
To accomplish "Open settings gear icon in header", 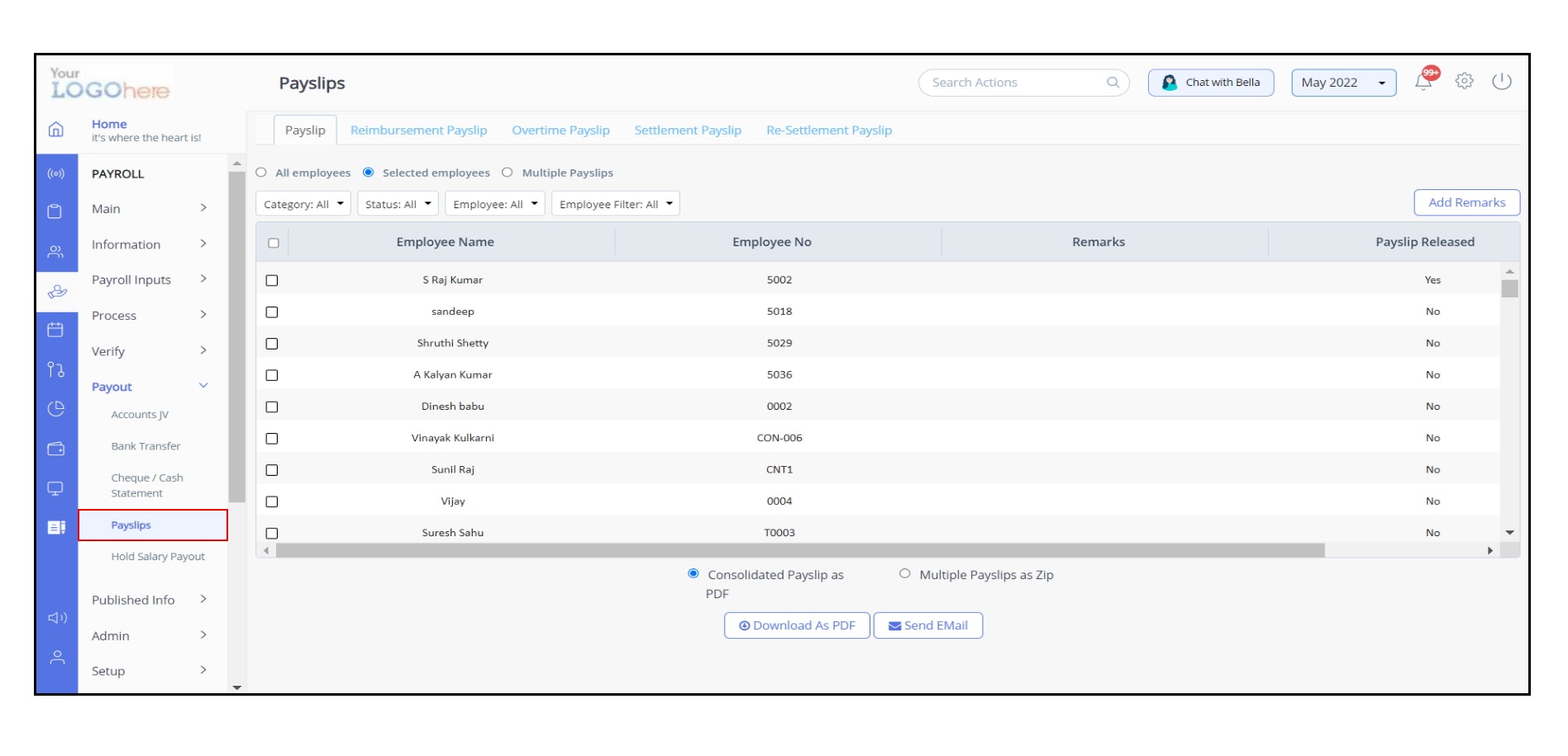I will pyautogui.click(x=1464, y=82).
